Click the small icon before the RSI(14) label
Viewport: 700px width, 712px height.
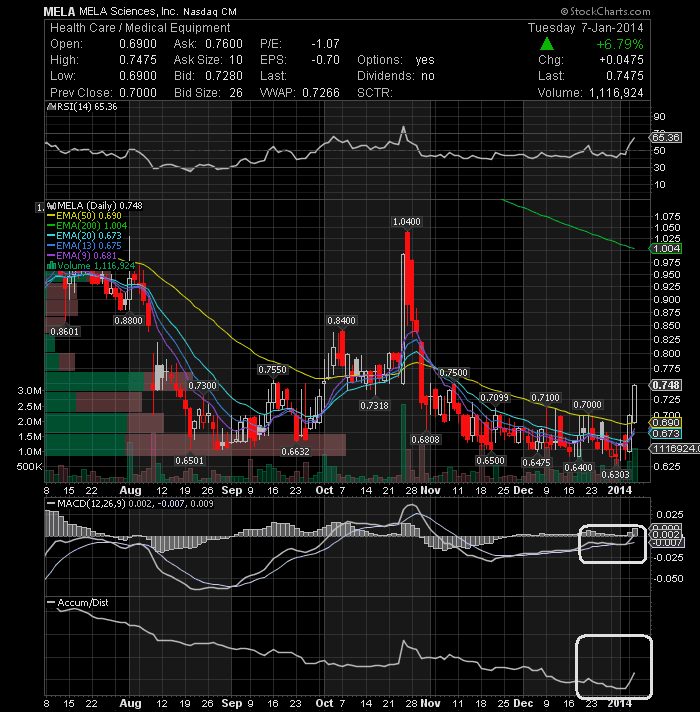(52, 107)
